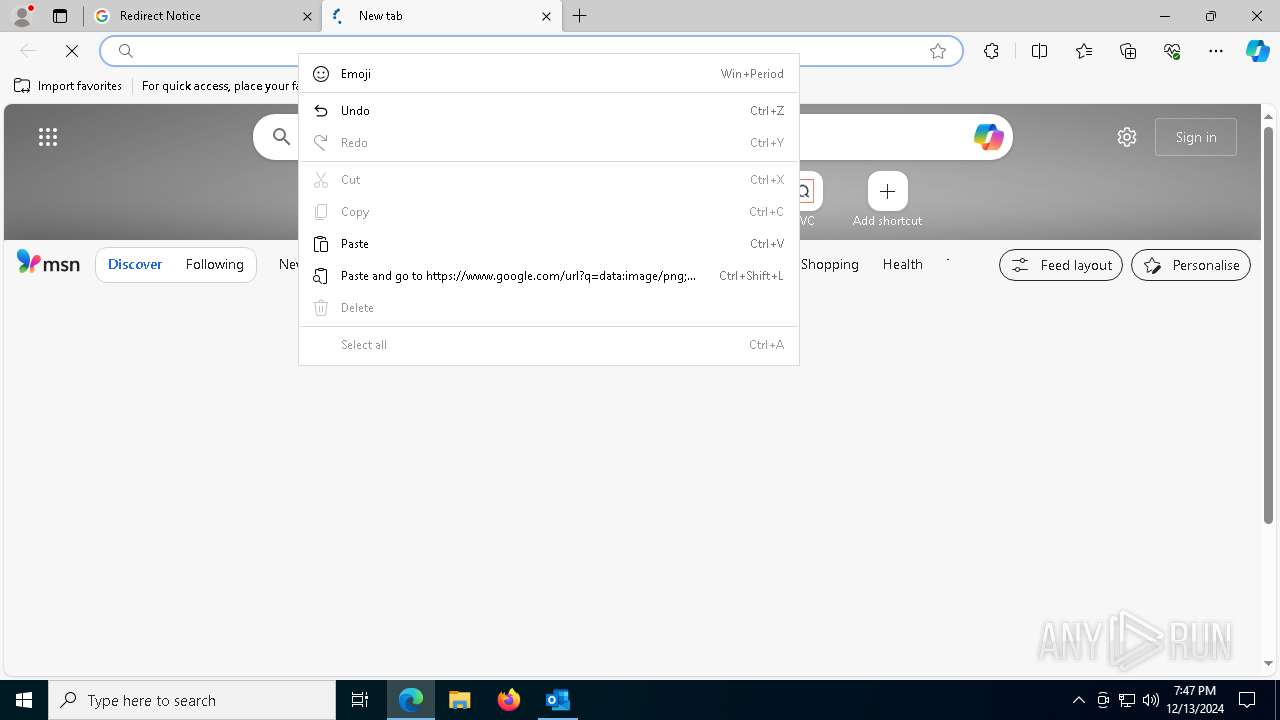Open the apps grid launcher icon
The image size is (1280, 720).
(48, 137)
